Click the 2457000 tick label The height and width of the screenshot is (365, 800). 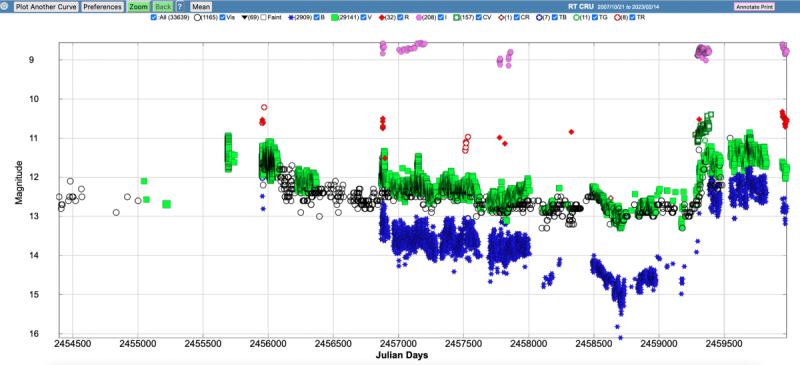click(398, 344)
